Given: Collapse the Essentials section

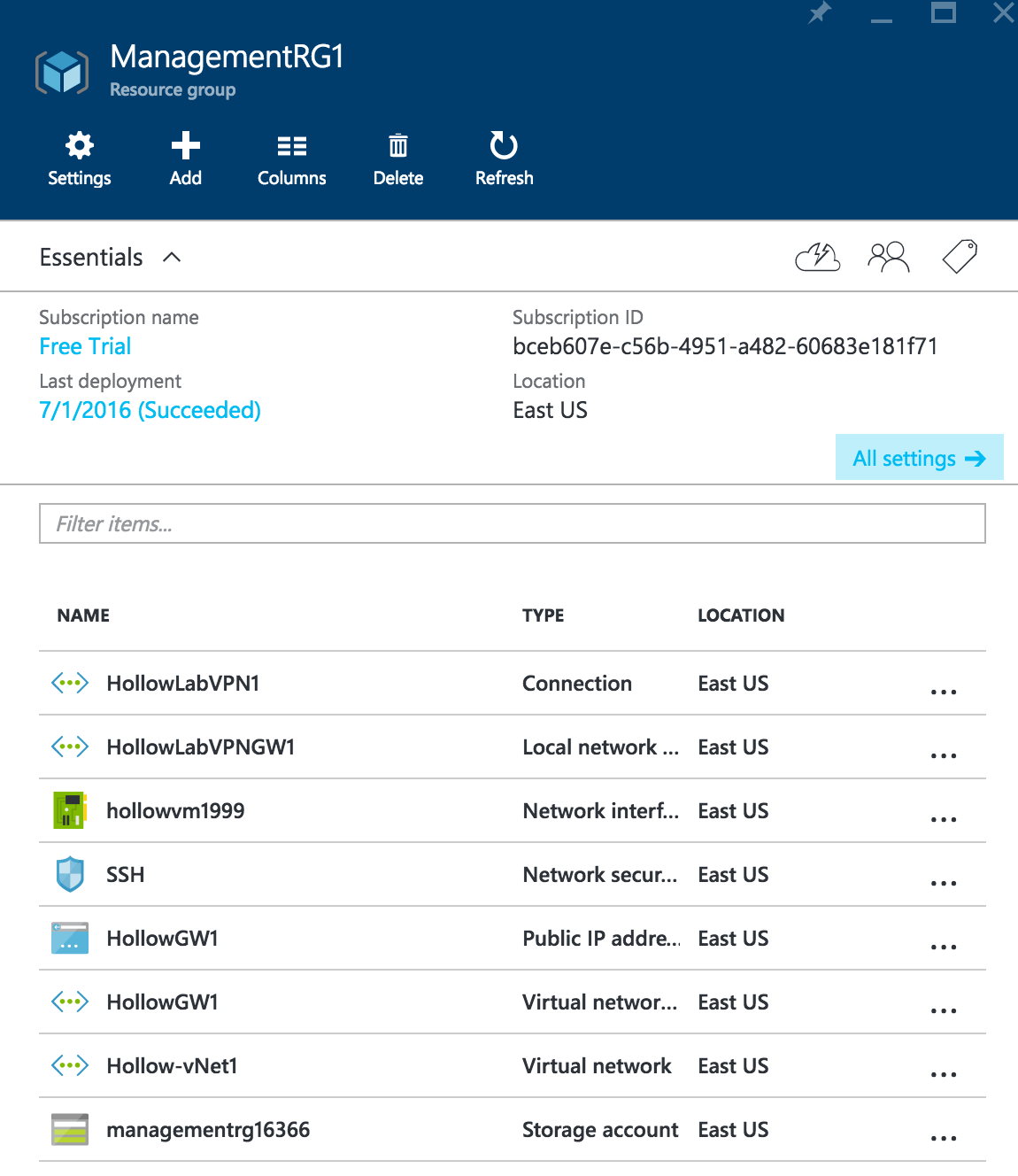Looking at the screenshot, I should pos(172,257).
